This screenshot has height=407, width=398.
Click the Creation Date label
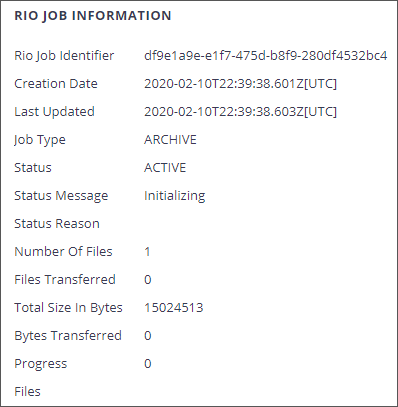click(56, 83)
